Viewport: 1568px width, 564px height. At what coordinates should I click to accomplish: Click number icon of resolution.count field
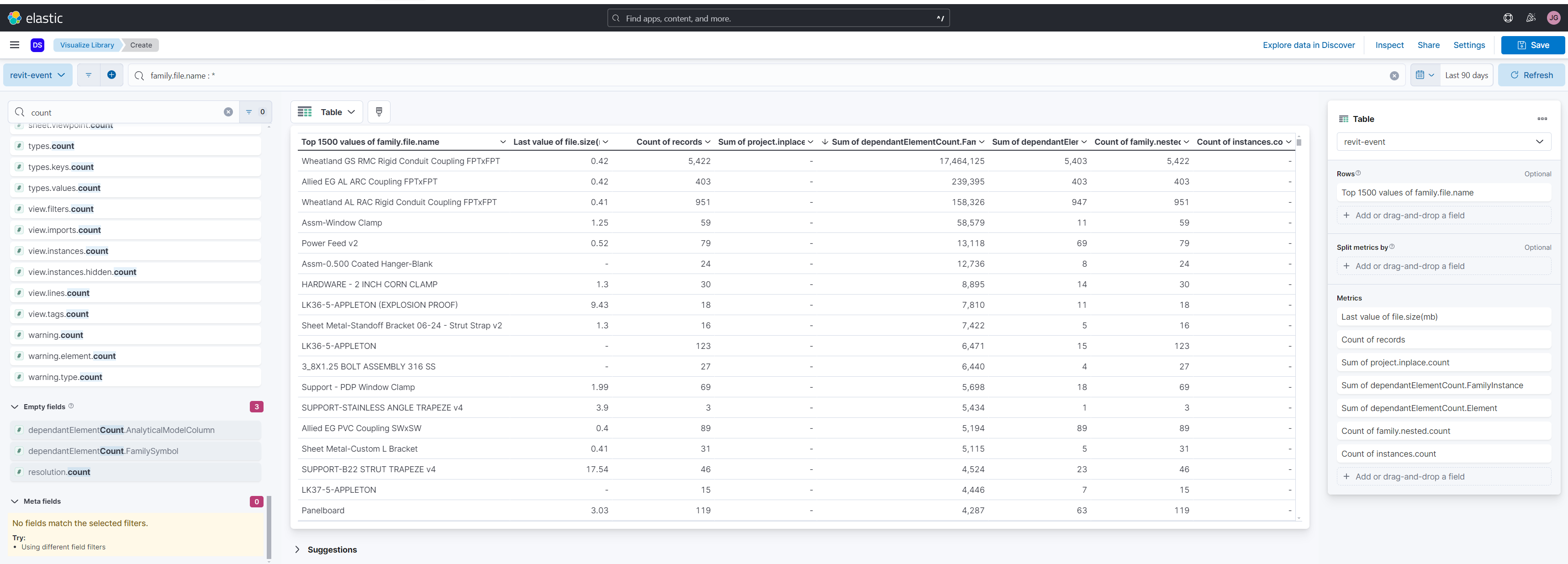coord(19,472)
